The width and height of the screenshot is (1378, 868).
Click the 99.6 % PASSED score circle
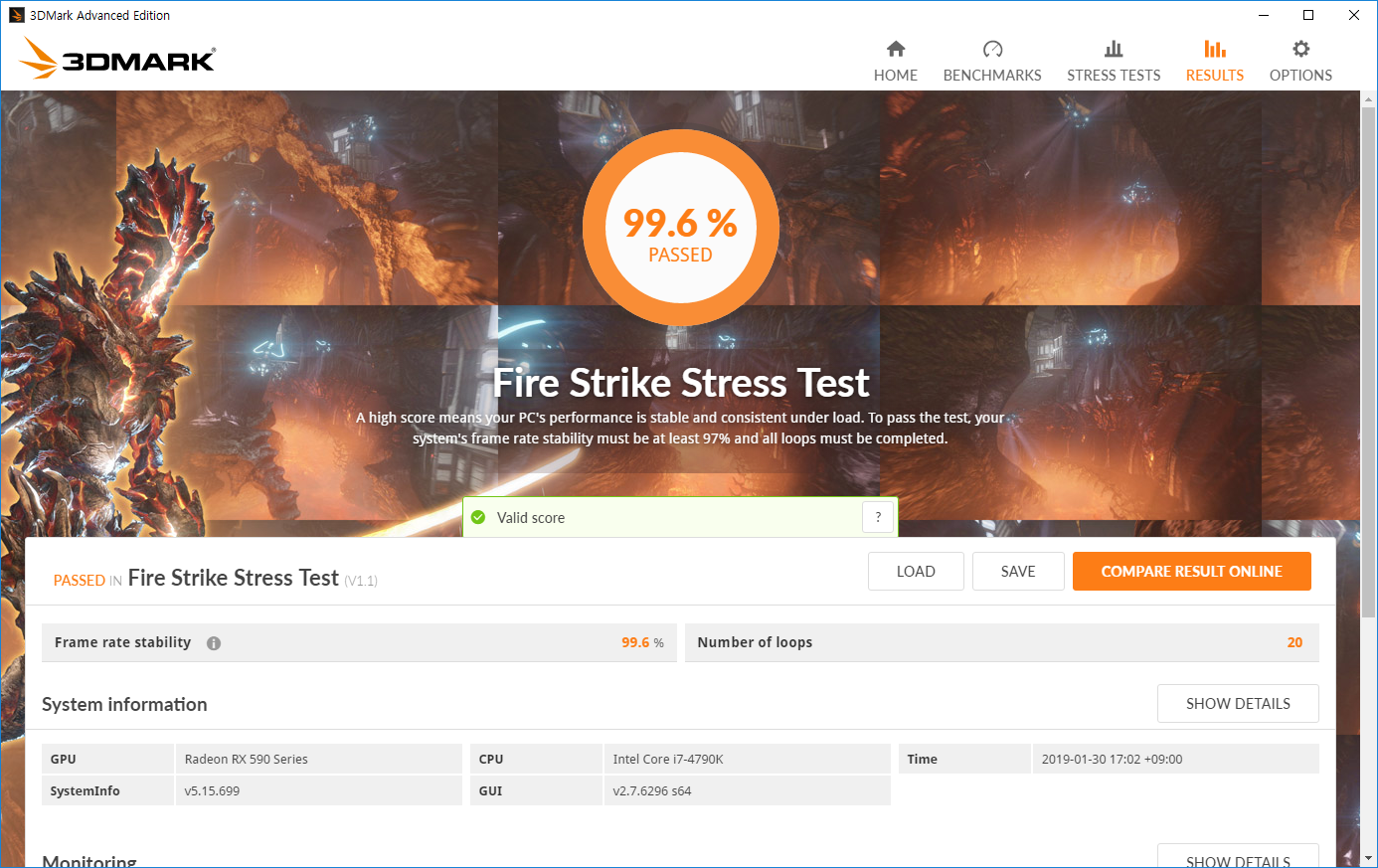click(x=681, y=228)
